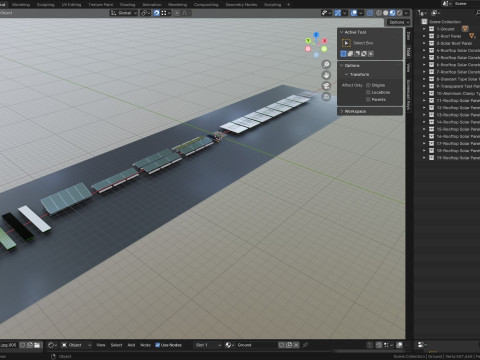Switch to the Geometry Nodes workspace tab
This screenshot has height=360, width=480.
241,5
